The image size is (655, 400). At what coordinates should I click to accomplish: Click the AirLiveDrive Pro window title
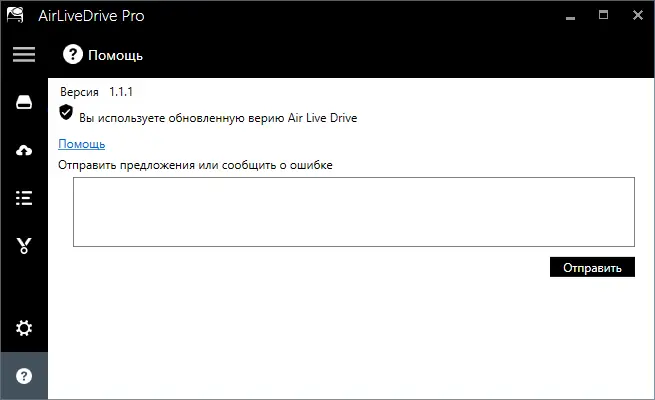pos(91,15)
